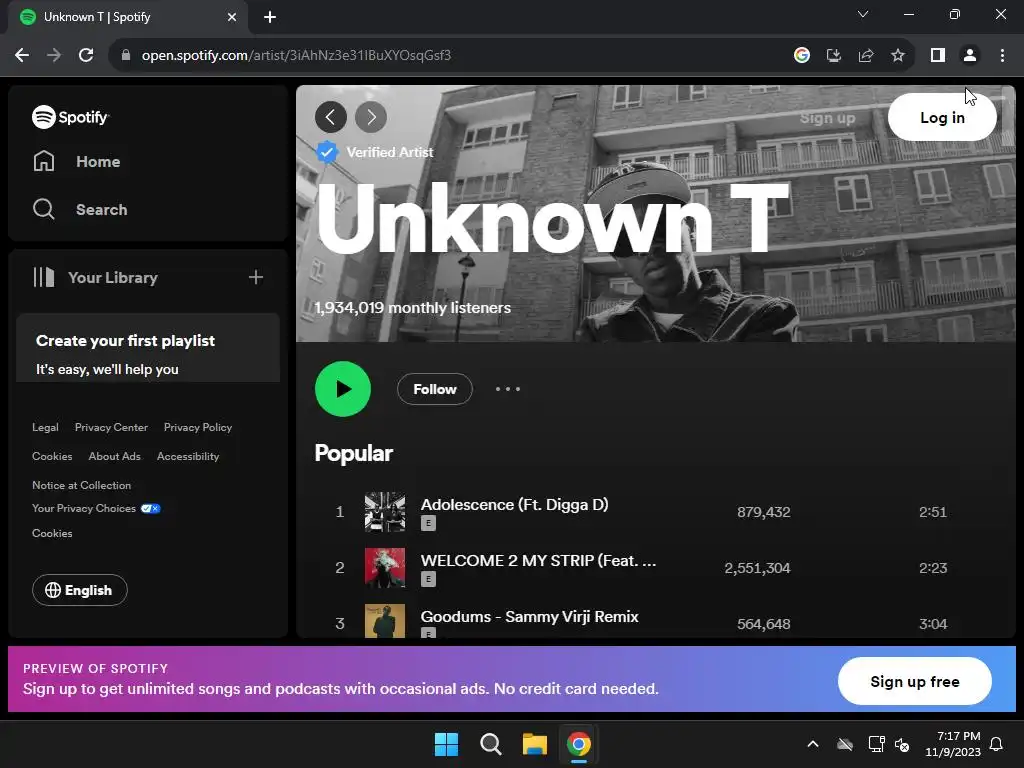The image size is (1024, 768).
Task: Open Notice at Collection link
Action: click(82, 485)
